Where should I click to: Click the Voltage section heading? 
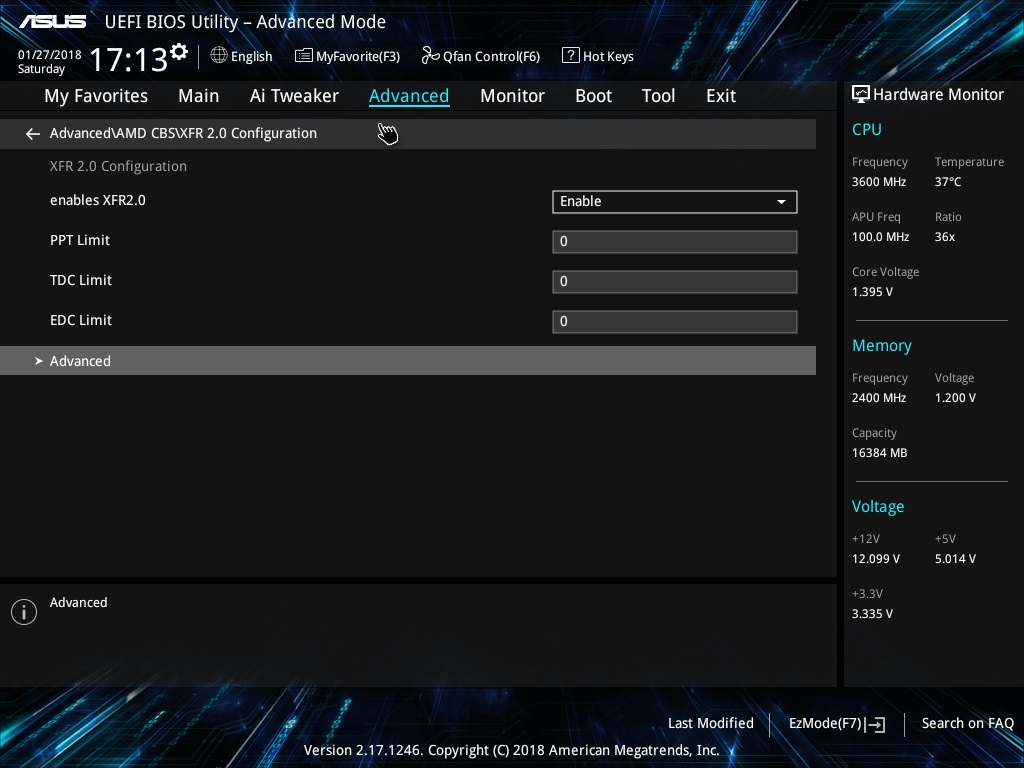pos(878,507)
